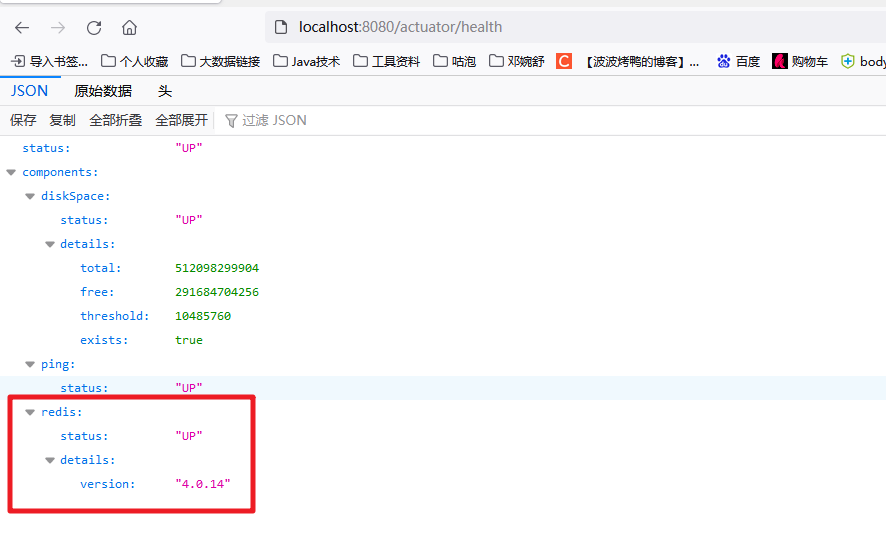Click the 全部折叠 collapse all button
Viewport: 886px width, 550px height.
click(x=115, y=120)
